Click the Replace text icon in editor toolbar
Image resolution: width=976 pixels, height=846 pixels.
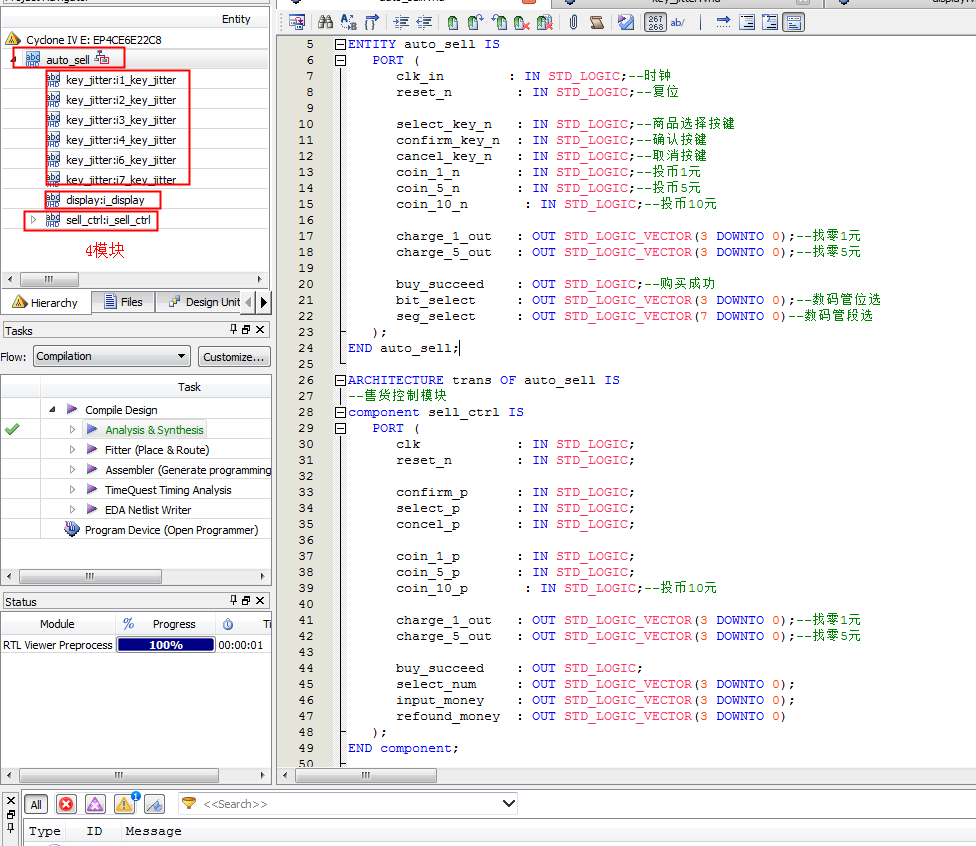point(348,22)
